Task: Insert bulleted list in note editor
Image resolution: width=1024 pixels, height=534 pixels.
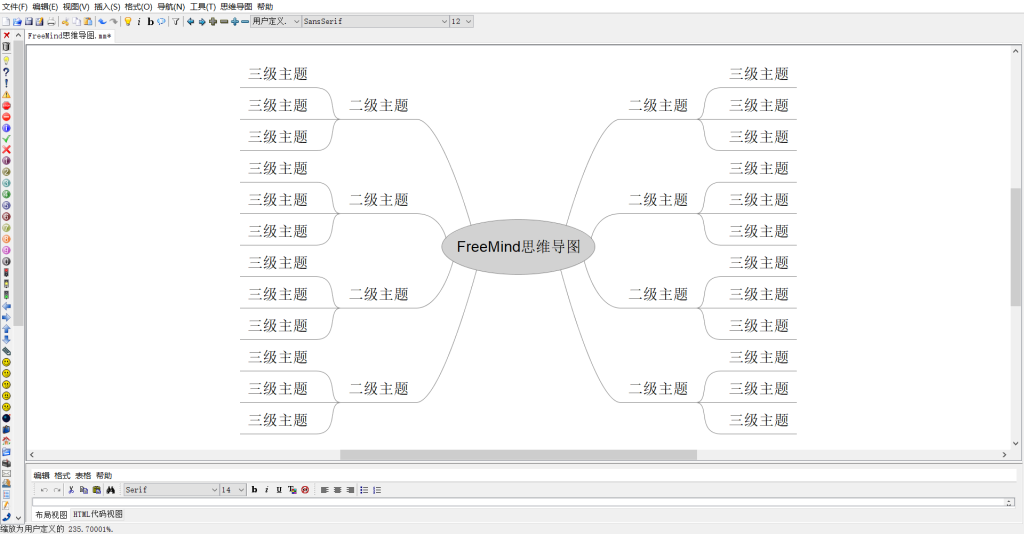Action: (x=364, y=490)
